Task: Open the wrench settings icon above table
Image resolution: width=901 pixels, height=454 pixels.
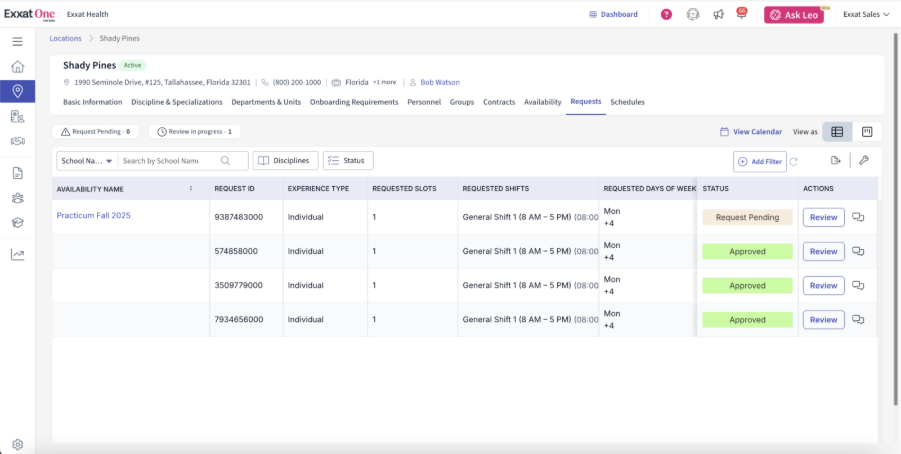Action: tap(864, 160)
